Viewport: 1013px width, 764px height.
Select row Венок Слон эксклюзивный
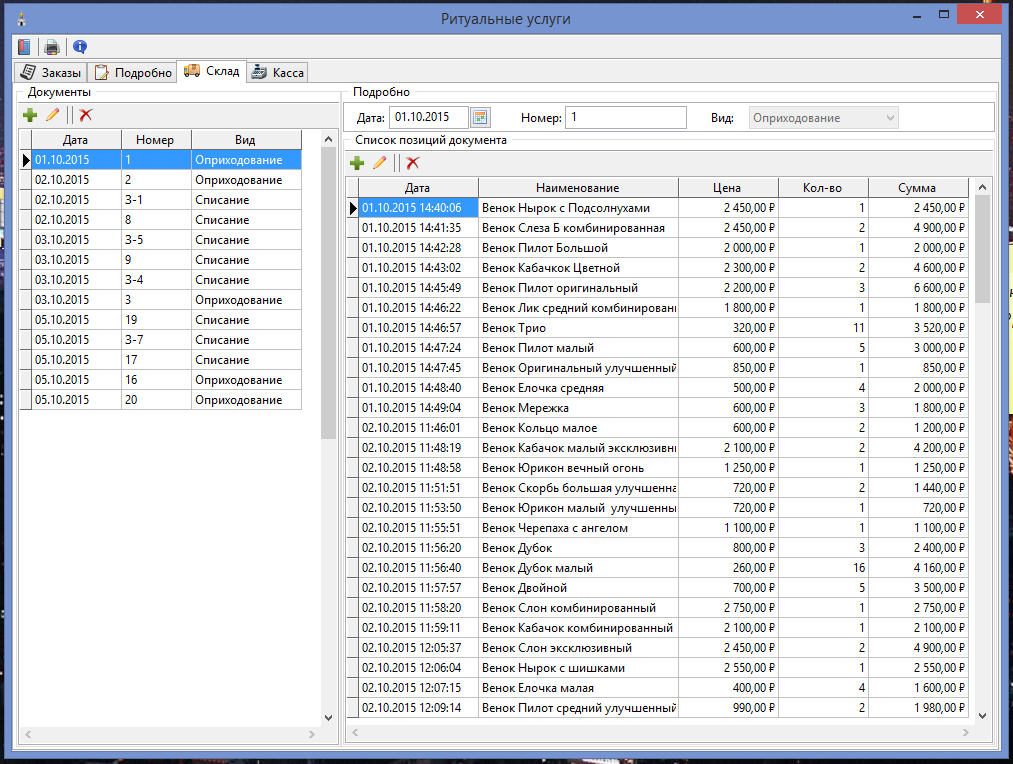point(658,648)
